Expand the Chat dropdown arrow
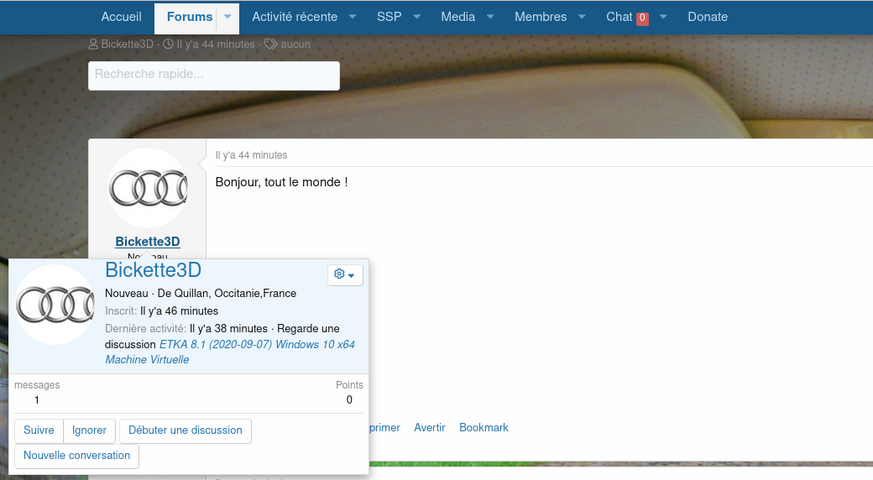The width and height of the screenshot is (873, 480). pos(663,17)
